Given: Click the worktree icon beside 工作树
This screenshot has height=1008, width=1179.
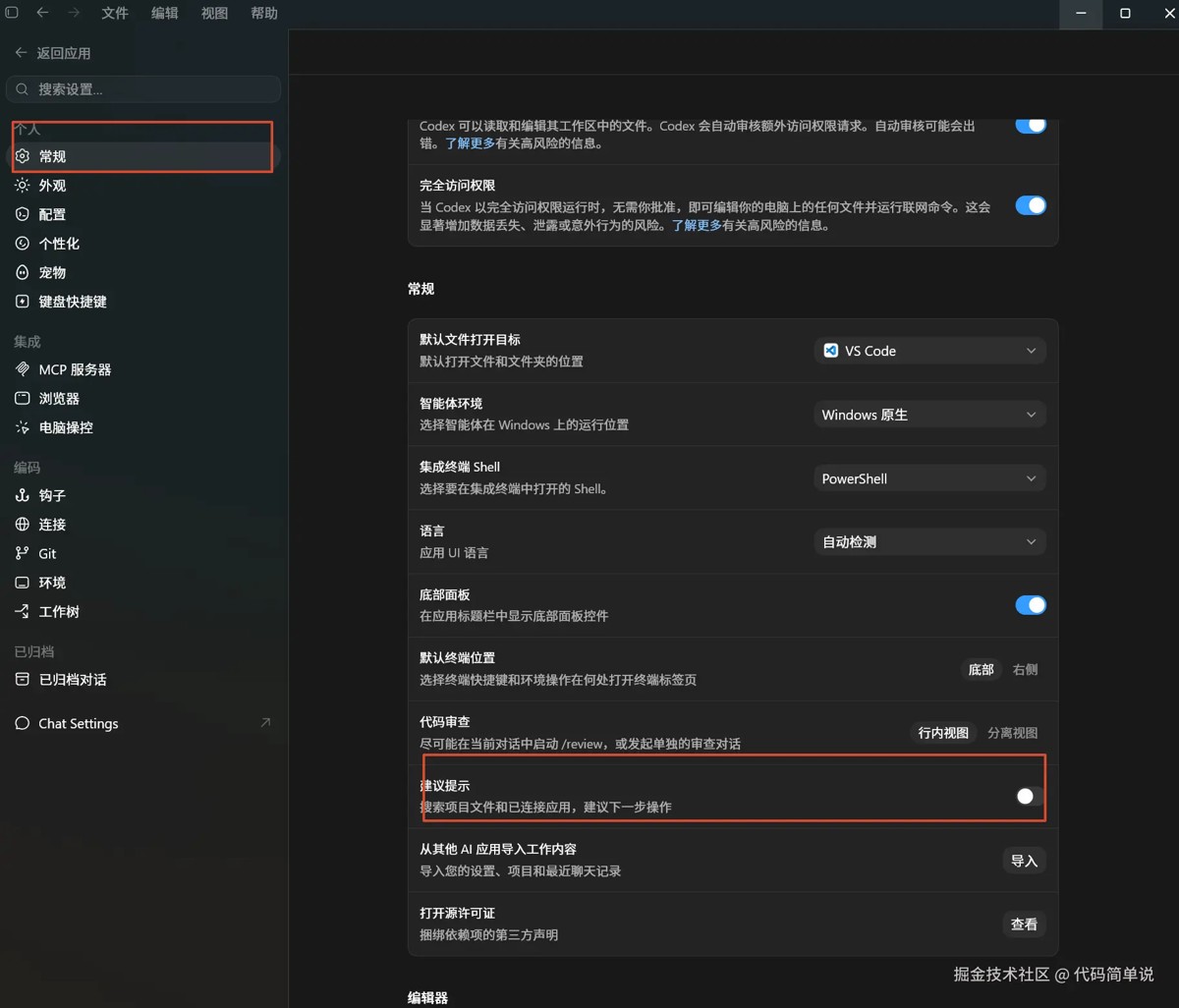Looking at the screenshot, I should (23, 611).
